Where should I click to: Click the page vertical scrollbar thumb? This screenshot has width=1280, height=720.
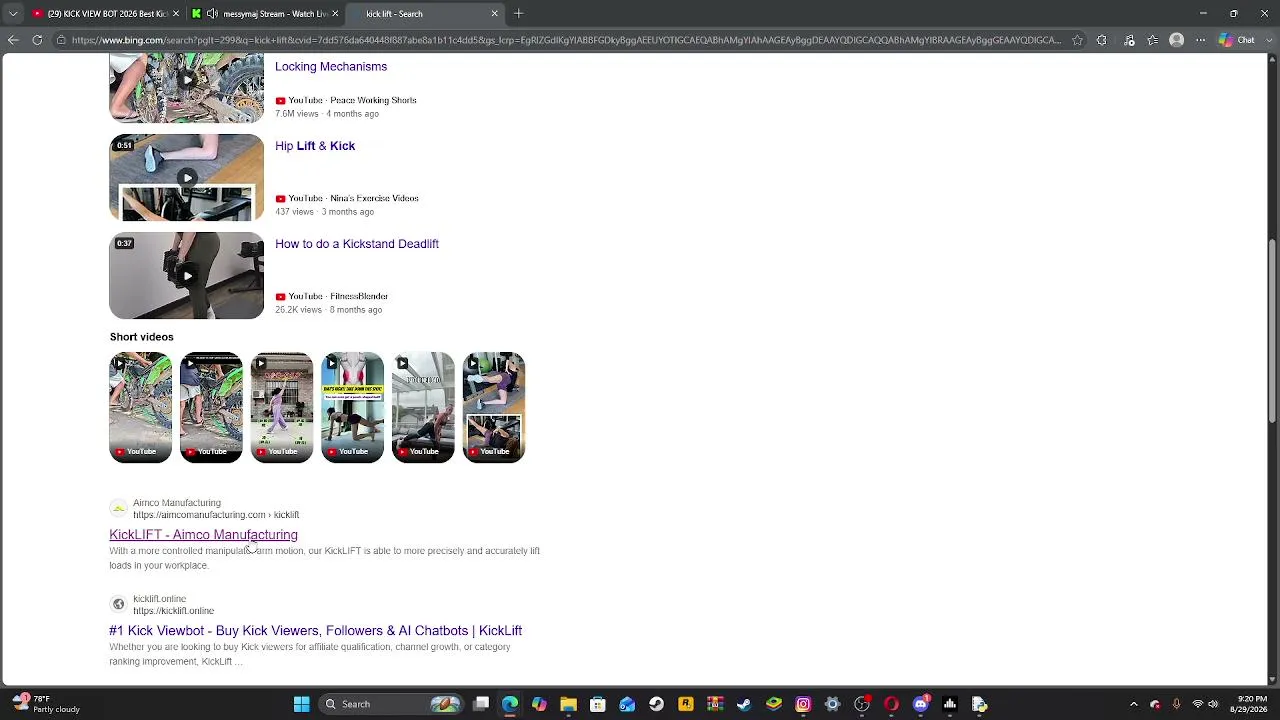[x=1272, y=330]
